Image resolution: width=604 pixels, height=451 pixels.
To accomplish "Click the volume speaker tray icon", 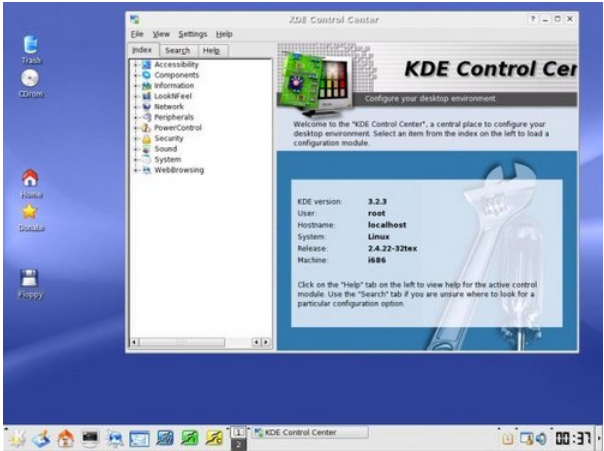I will [x=541, y=438].
